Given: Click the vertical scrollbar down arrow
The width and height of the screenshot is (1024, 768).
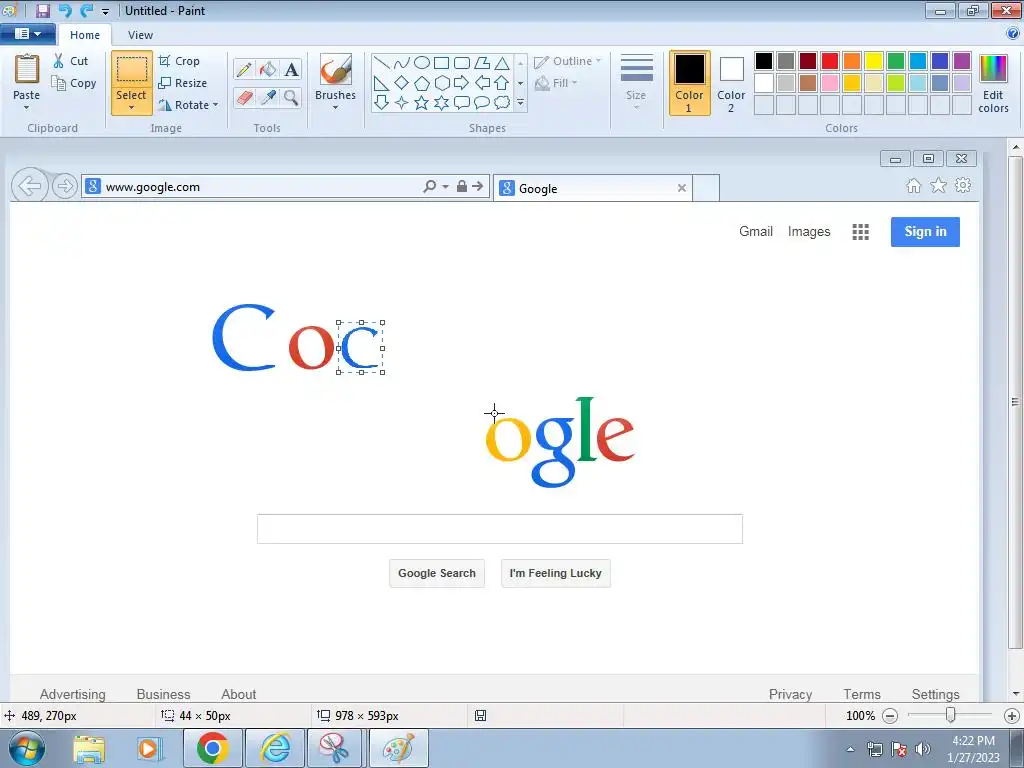Looking at the screenshot, I should coord(1016,694).
